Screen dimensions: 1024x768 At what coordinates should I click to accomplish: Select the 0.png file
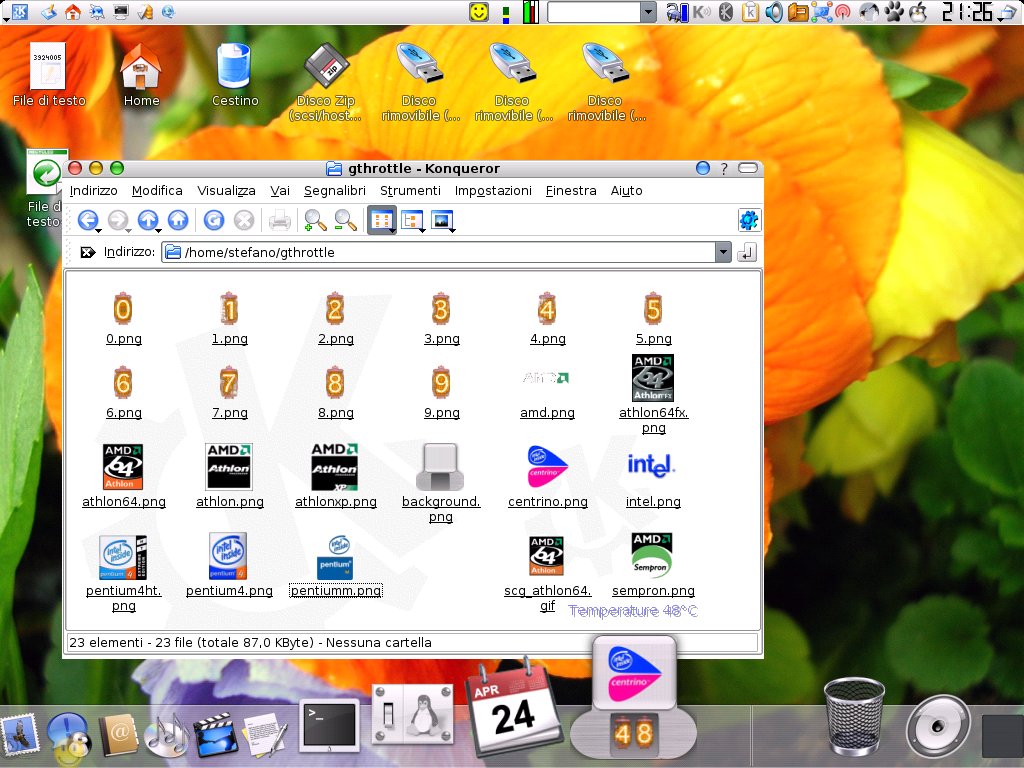click(123, 310)
